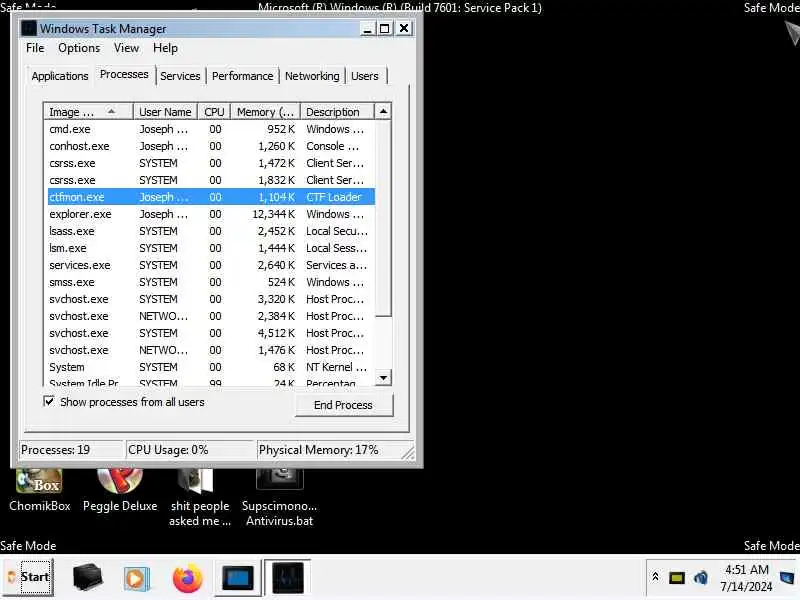Select the Task Manager taskbar button
Image resolution: width=800 pixels, height=600 pixels.
pyautogui.click(x=287, y=578)
